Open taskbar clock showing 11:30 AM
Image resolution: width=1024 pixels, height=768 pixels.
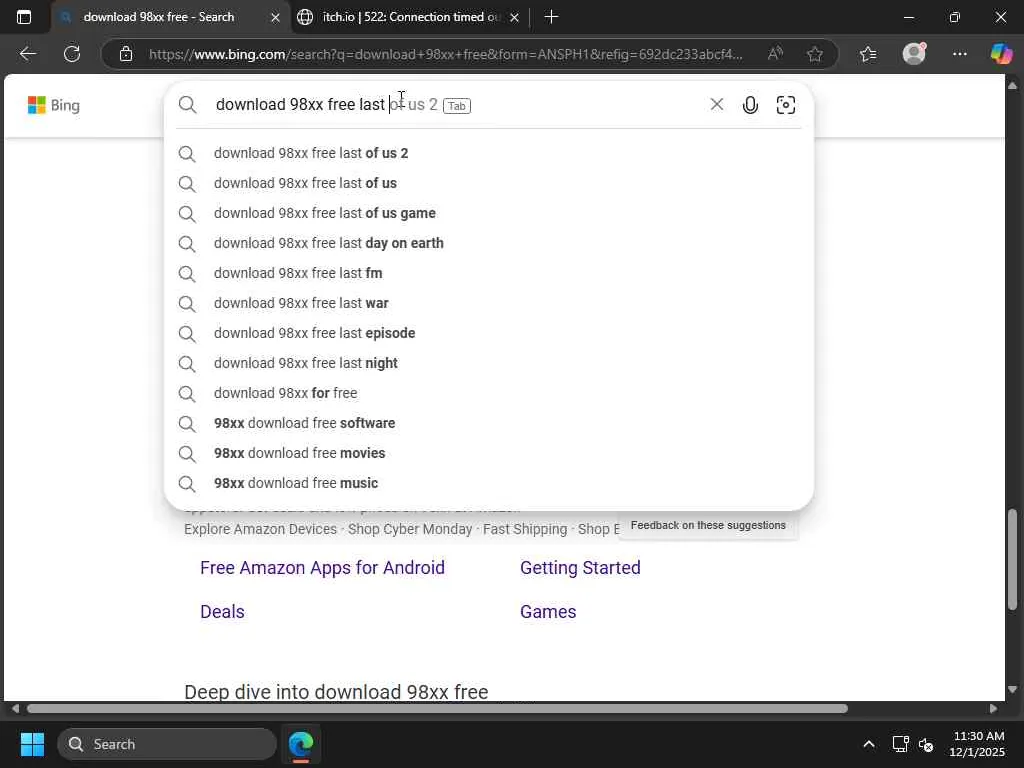(x=977, y=744)
